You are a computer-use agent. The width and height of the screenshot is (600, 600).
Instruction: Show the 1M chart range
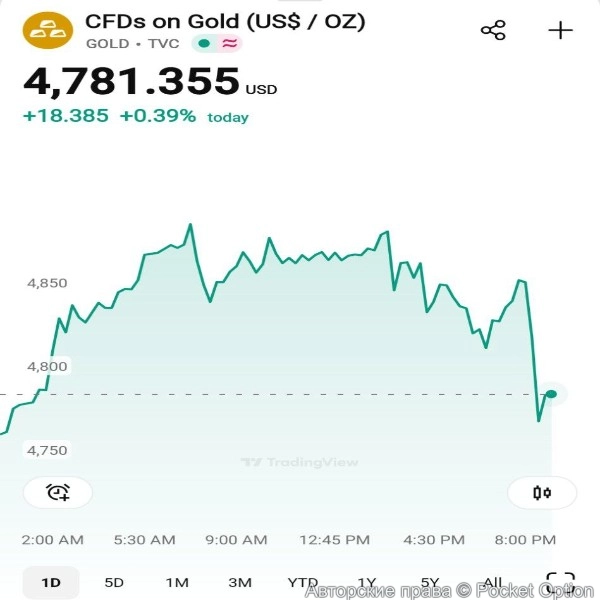(x=177, y=582)
